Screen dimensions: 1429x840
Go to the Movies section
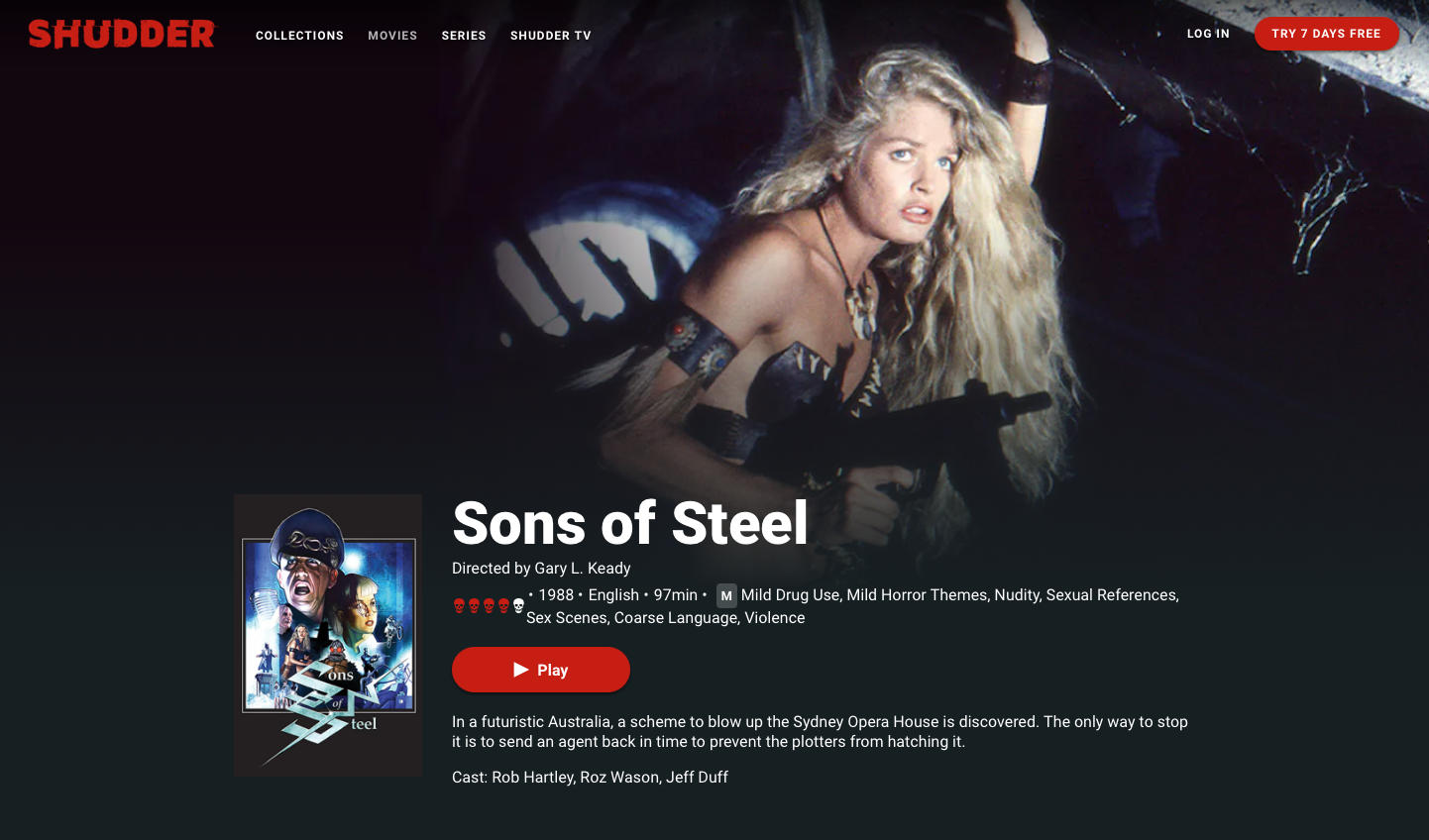[x=392, y=36]
